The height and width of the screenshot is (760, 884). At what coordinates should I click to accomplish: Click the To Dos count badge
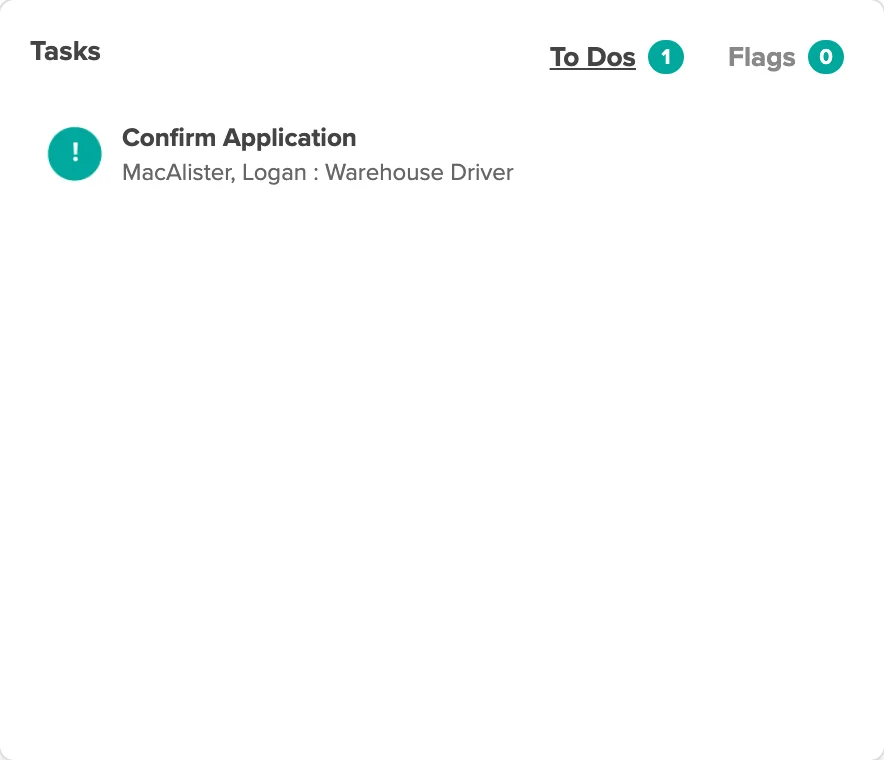tap(666, 57)
